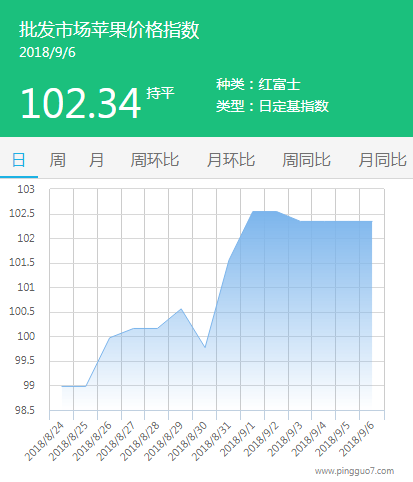The width and height of the screenshot is (413, 482).
Task: Click the 2018/9/4 x-axis date label
Action: [x=309, y=439]
